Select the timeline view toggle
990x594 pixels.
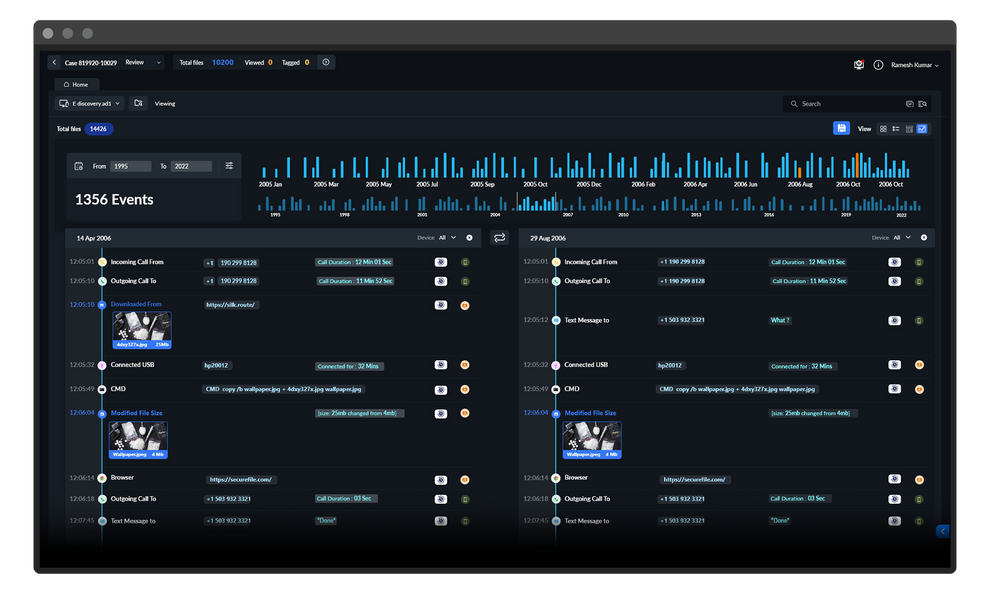(x=922, y=129)
